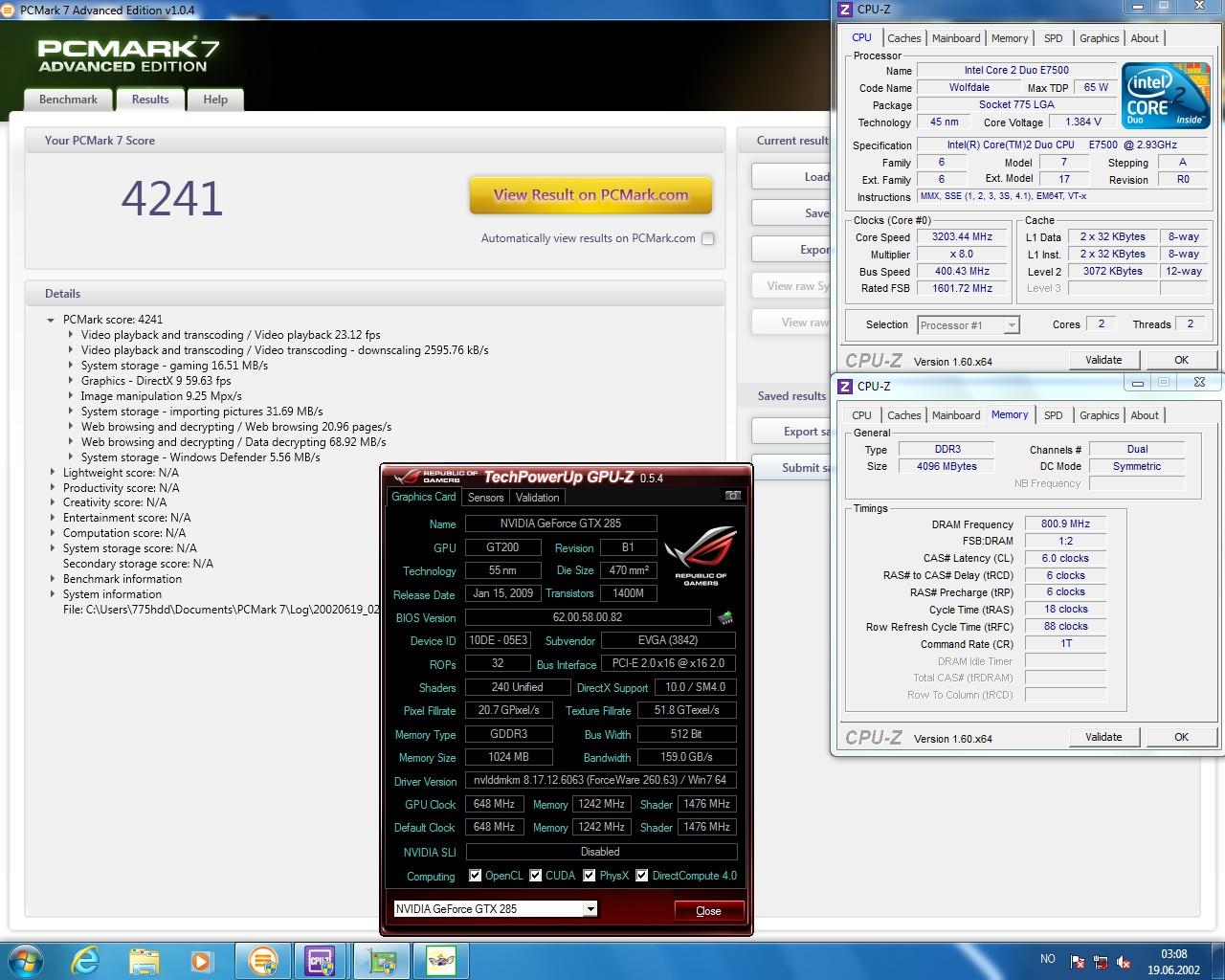The height and width of the screenshot is (980, 1225).
Task: Toggle OpenCL checkbox in GPU-Z
Action: tap(476, 875)
